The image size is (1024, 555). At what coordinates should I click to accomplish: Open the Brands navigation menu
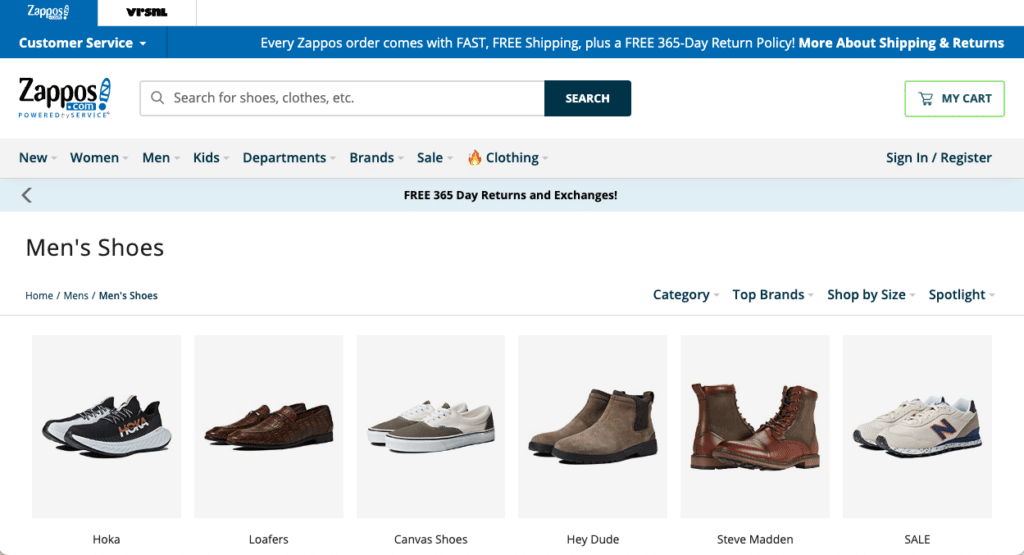(377, 157)
